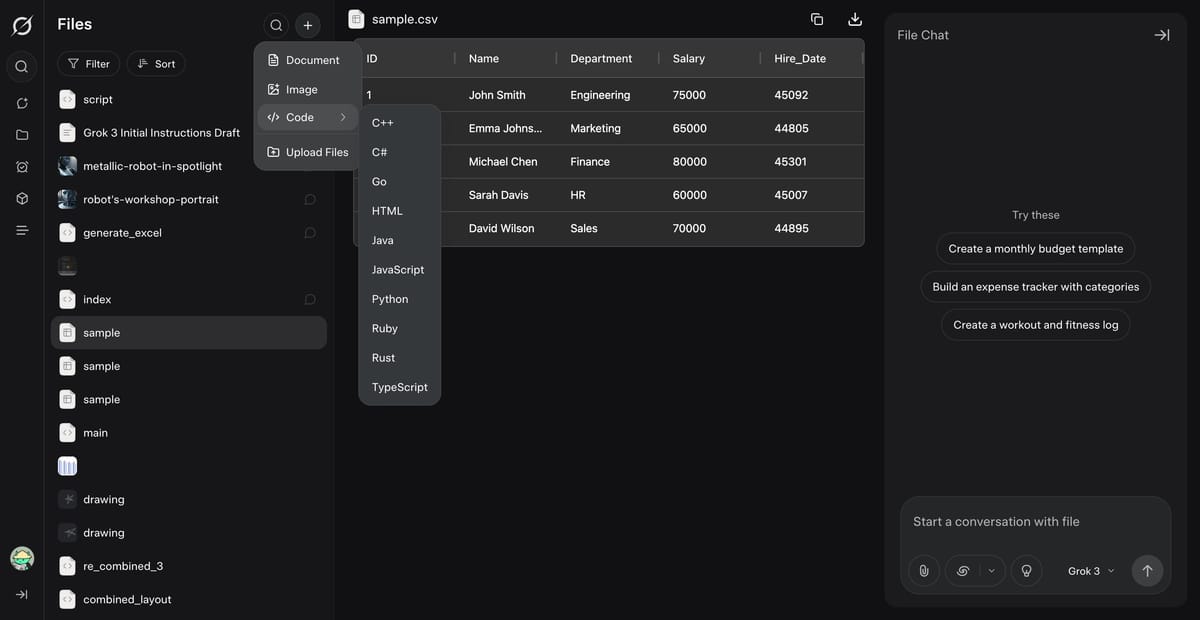This screenshot has height=620, width=1200.
Task: Click the package/box icon in the sidebar
Action: 21,198
